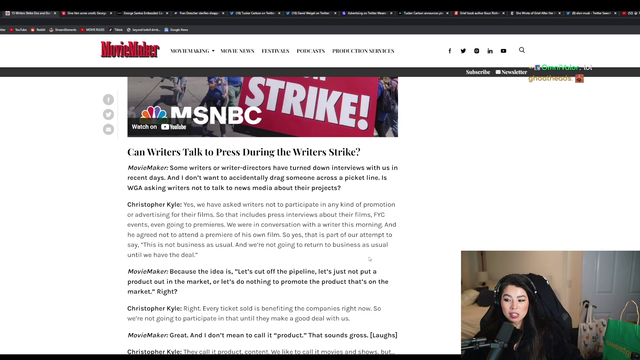This screenshot has height=360, width=640.
Task: Open MovieMaker's LinkedIn page from the header
Action: pyautogui.click(x=490, y=51)
